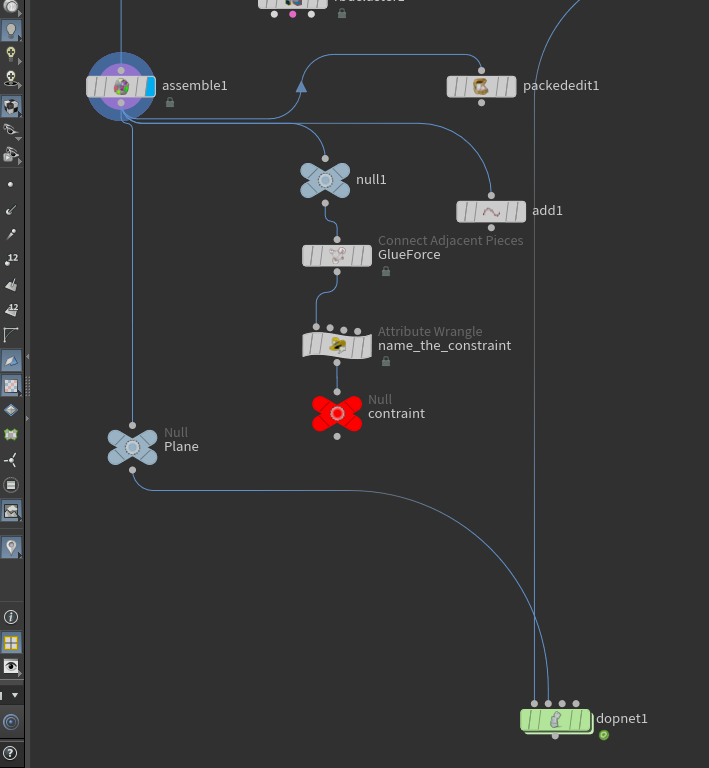The width and height of the screenshot is (709, 768).
Task: Enable high quality lighting with shadows icon
Action: click(11, 78)
